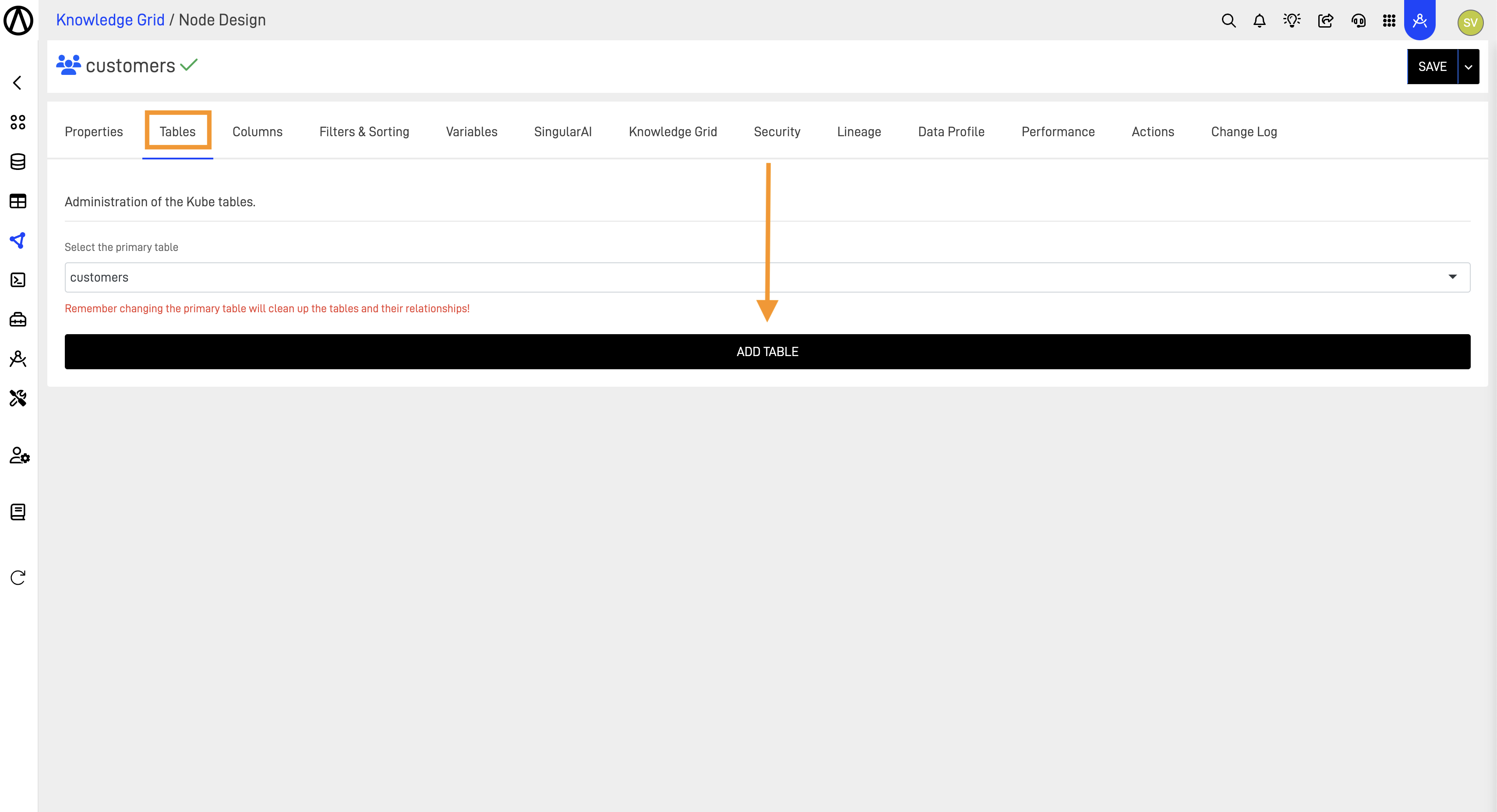Open the compass design icon in sidebar
Viewport: 1497px width, 812px height.
18,359
